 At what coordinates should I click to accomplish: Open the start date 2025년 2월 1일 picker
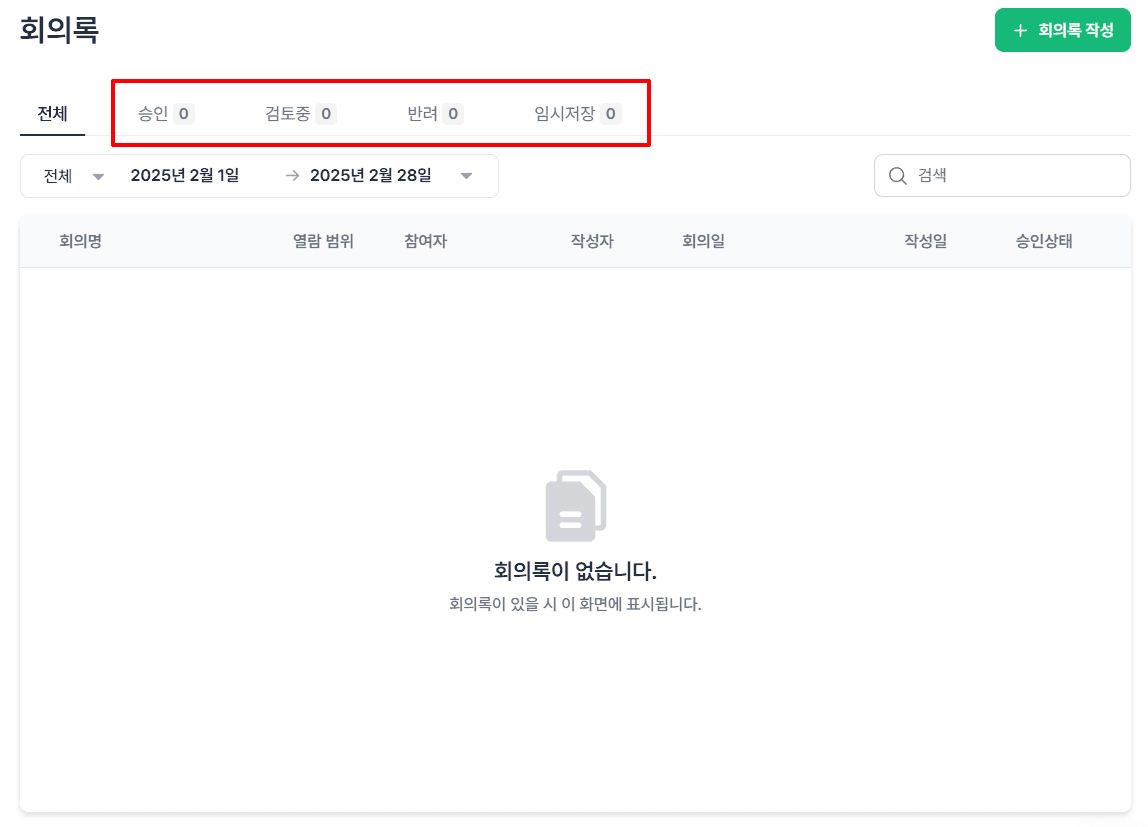coord(186,175)
